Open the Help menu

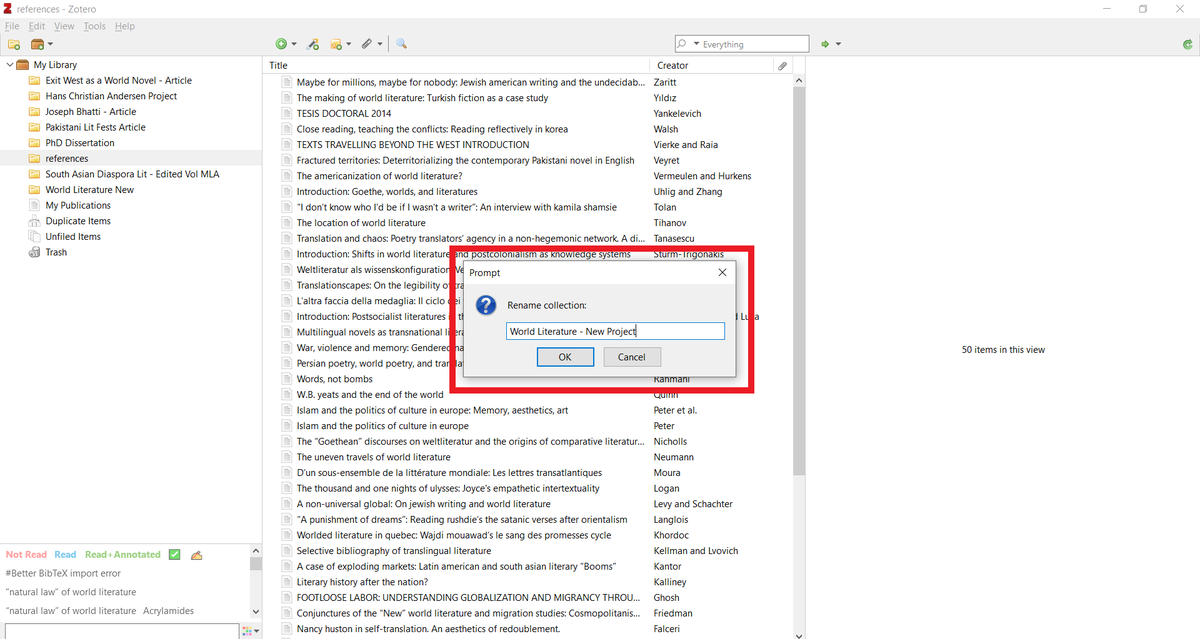[124, 26]
